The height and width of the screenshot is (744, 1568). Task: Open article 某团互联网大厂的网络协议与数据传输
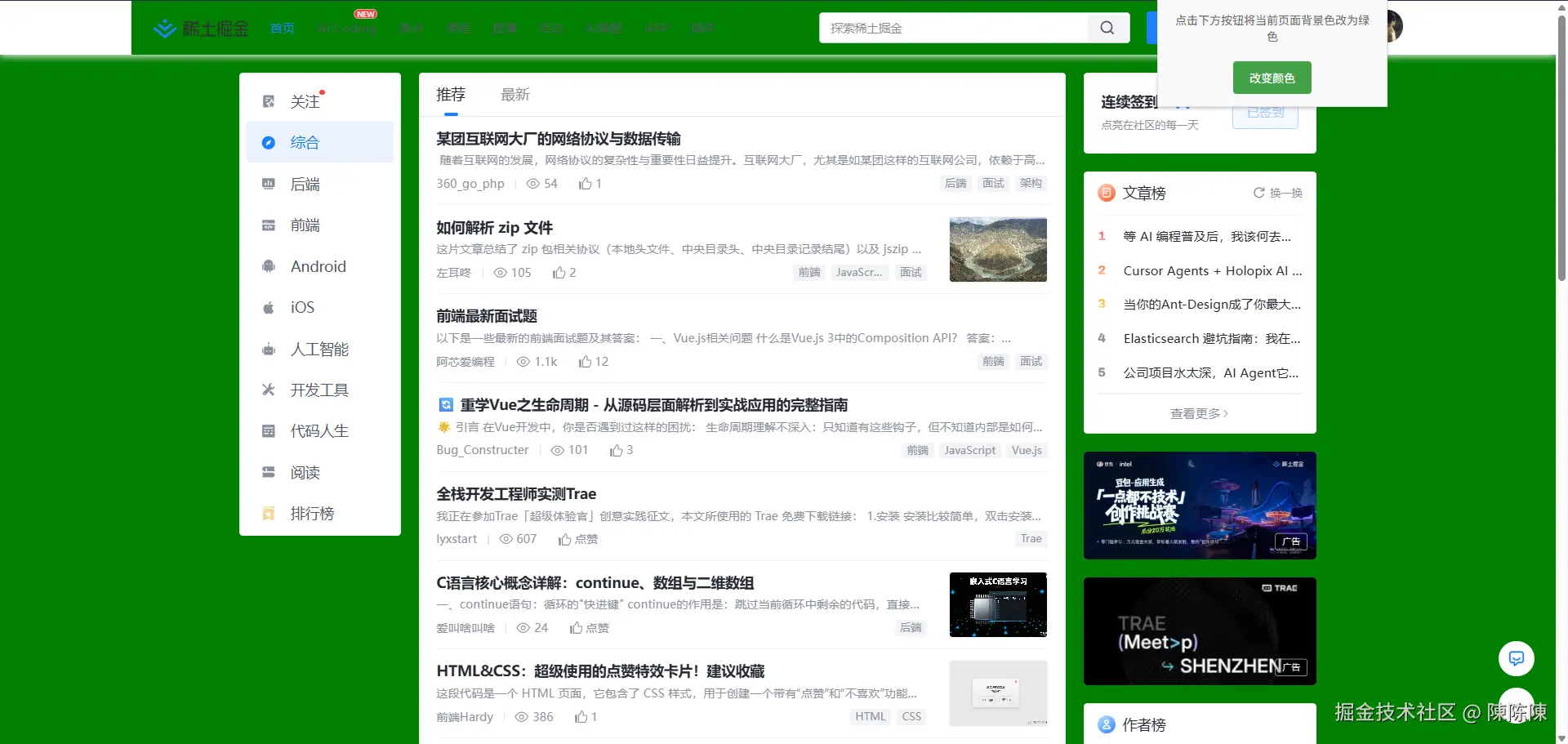[x=559, y=139]
